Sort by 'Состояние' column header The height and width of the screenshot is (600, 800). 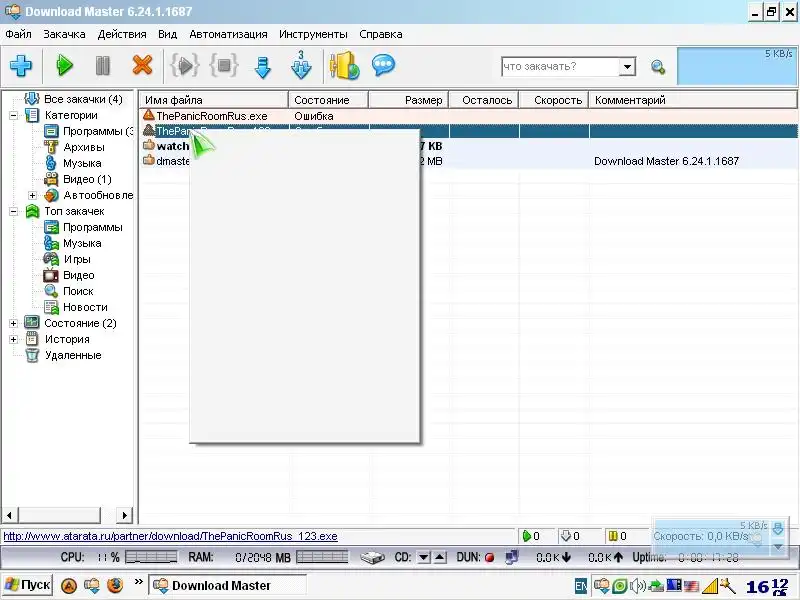(x=329, y=100)
